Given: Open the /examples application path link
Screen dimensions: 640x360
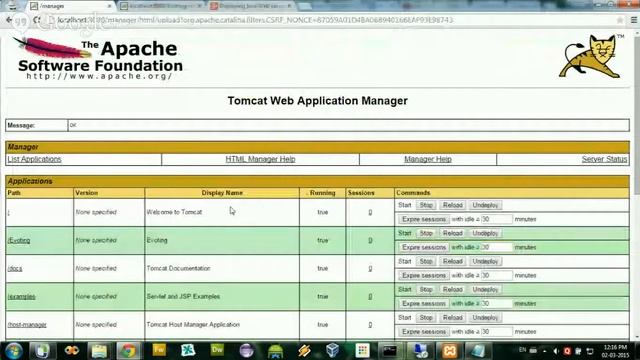Looking at the screenshot, I should 21,297.
